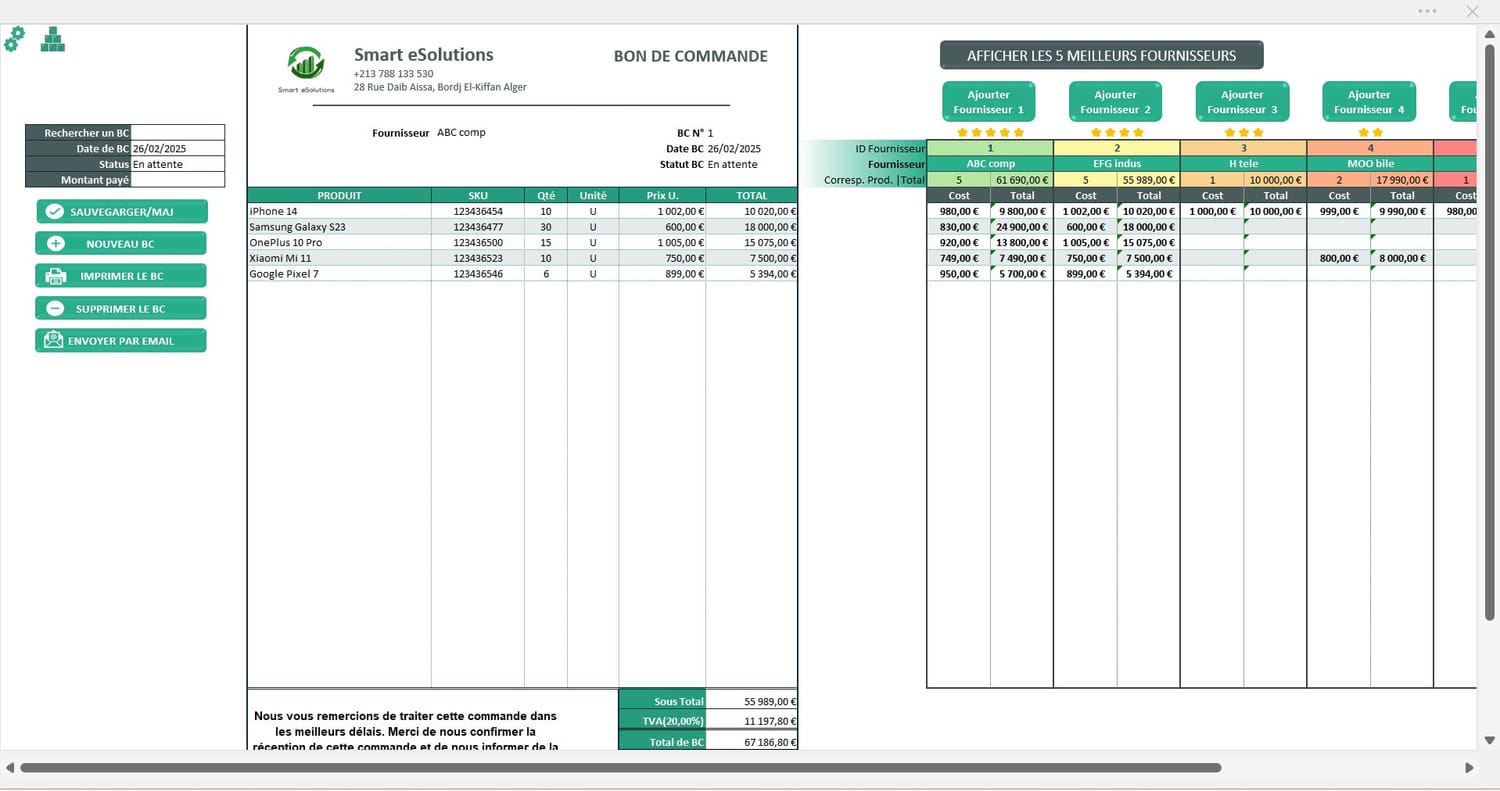Click the envelope icon on ENVOYER PAR EMAIL
Image resolution: width=1500 pixels, height=791 pixels.
[53, 341]
